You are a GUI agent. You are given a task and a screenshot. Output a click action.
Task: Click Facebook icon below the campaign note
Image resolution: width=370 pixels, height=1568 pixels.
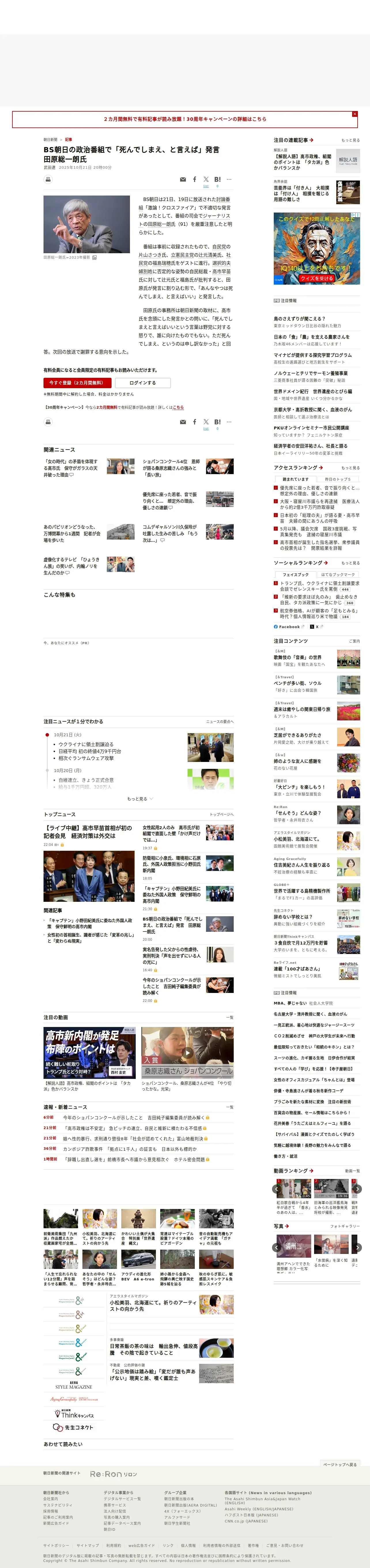point(195,422)
